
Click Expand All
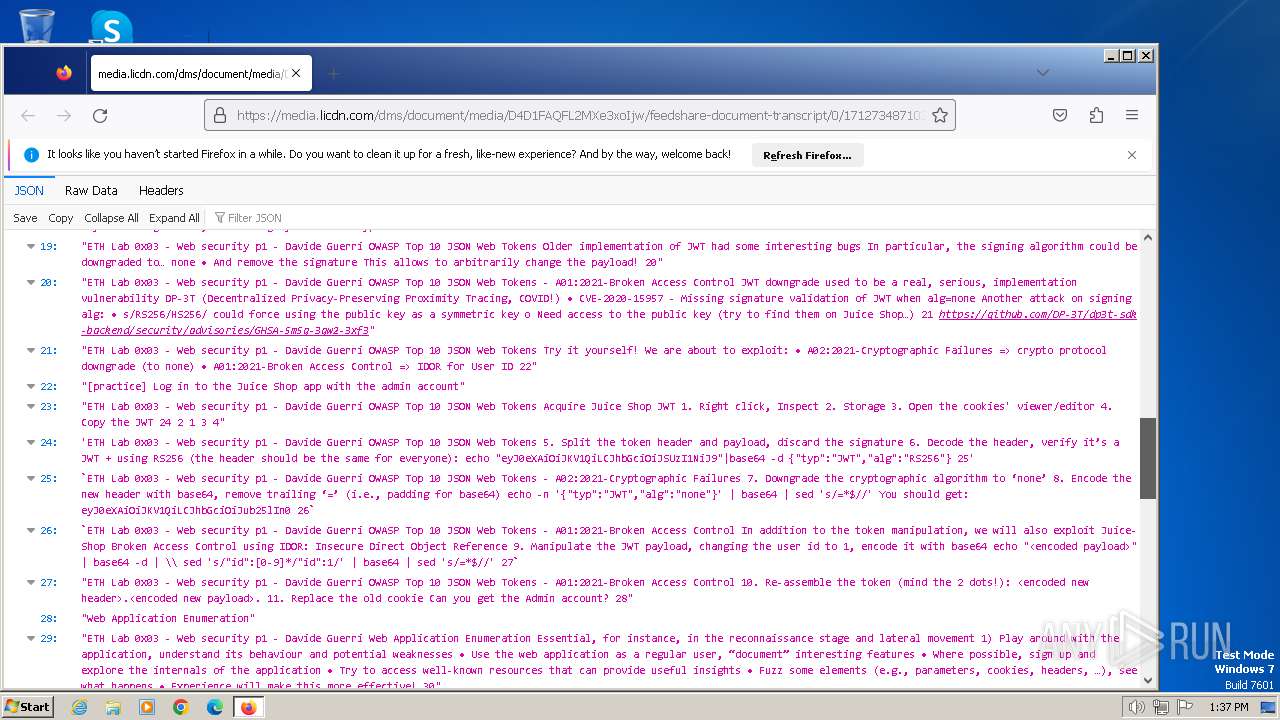[x=174, y=218]
